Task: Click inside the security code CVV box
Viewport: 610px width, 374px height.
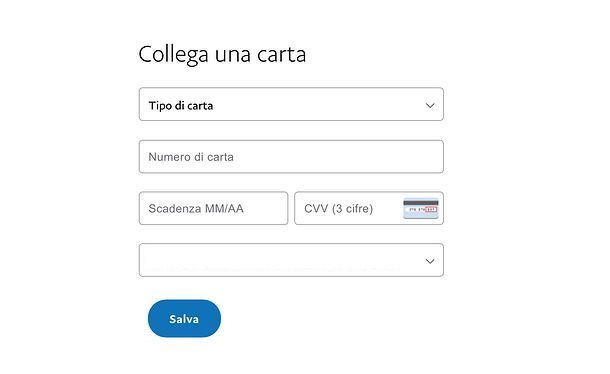Action: pos(369,208)
